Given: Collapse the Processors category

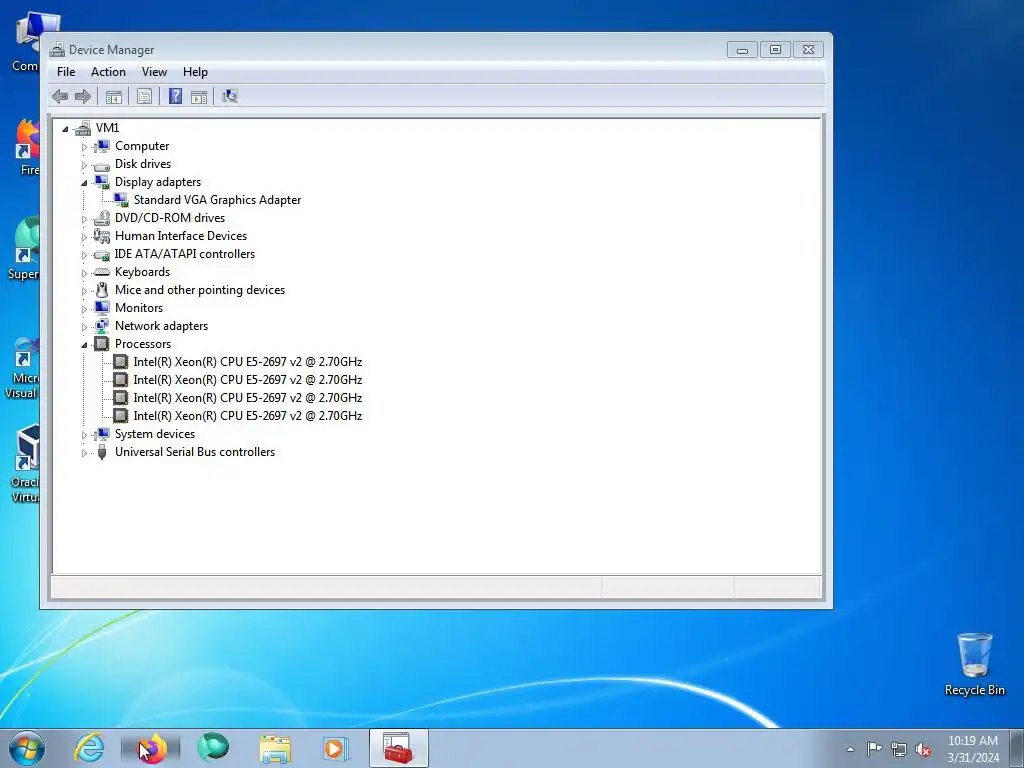Looking at the screenshot, I should click(84, 345).
